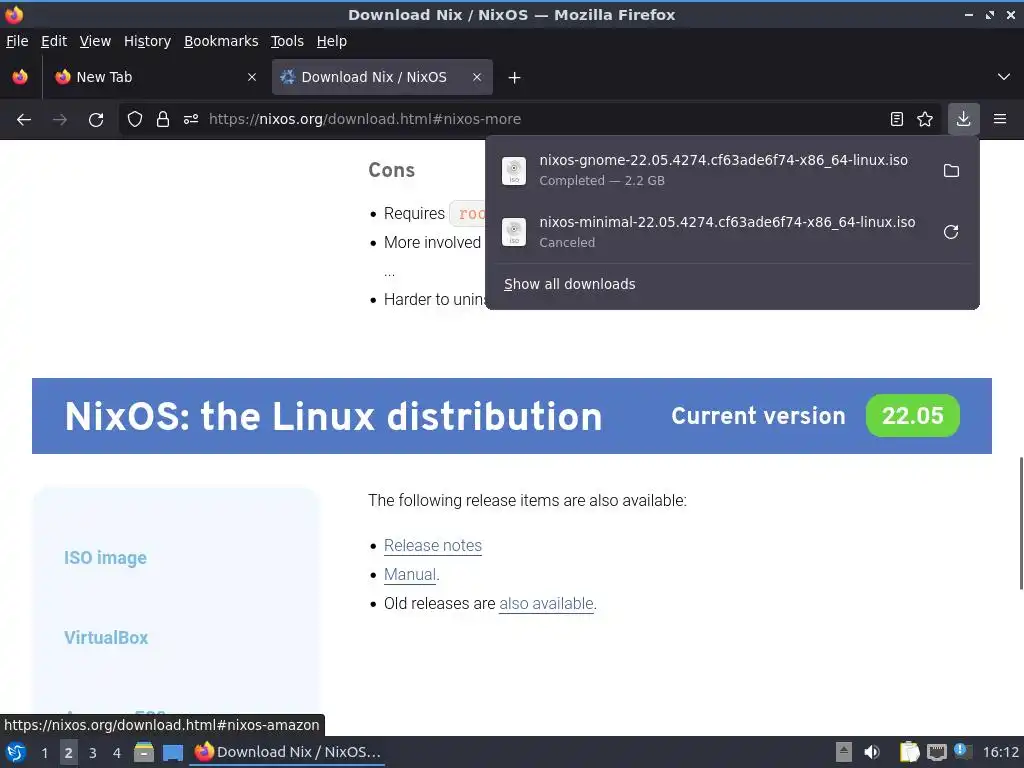
Task: Open the Tools menu
Action: pyautogui.click(x=287, y=41)
